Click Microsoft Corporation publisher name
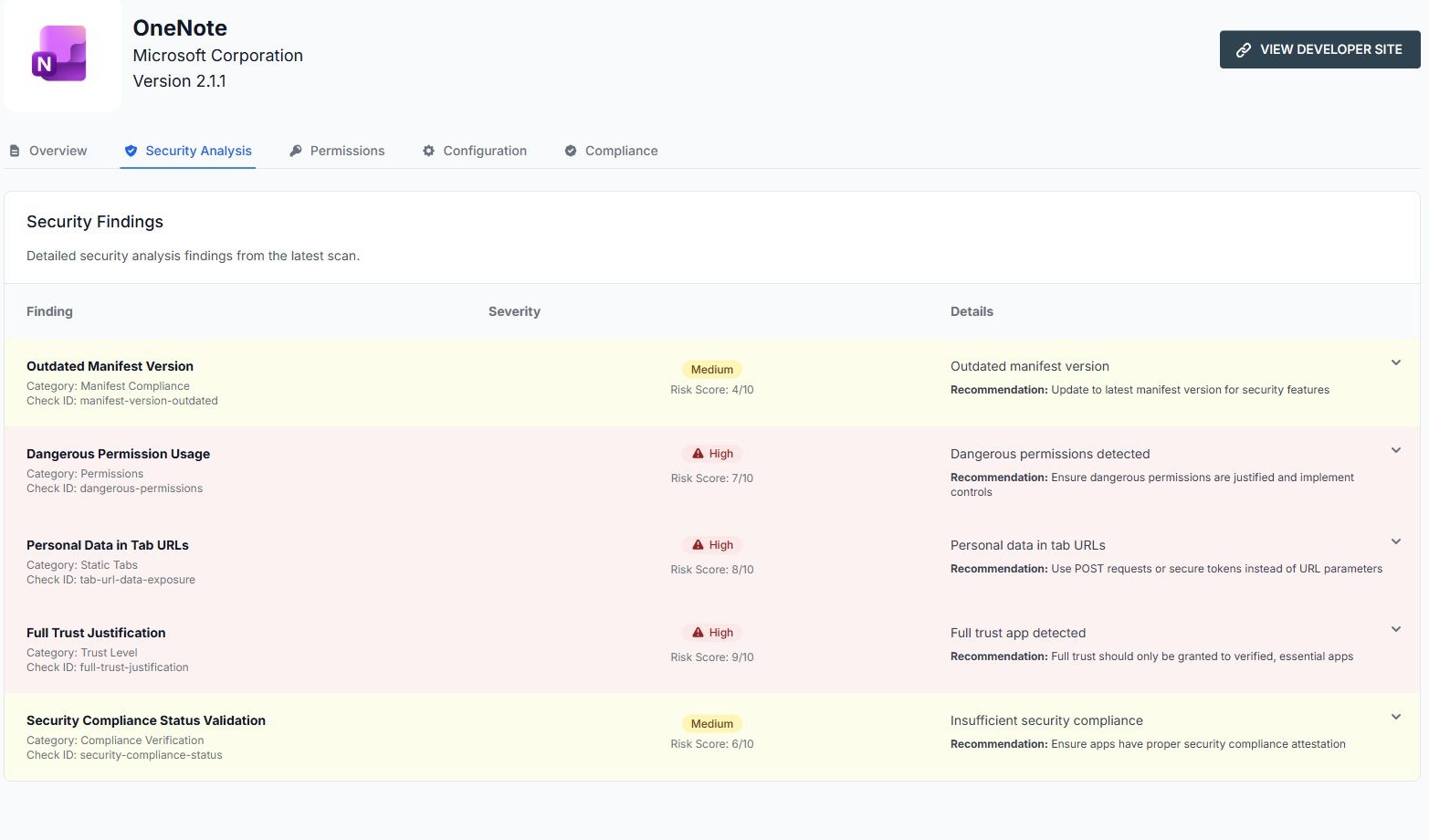 point(217,56)
